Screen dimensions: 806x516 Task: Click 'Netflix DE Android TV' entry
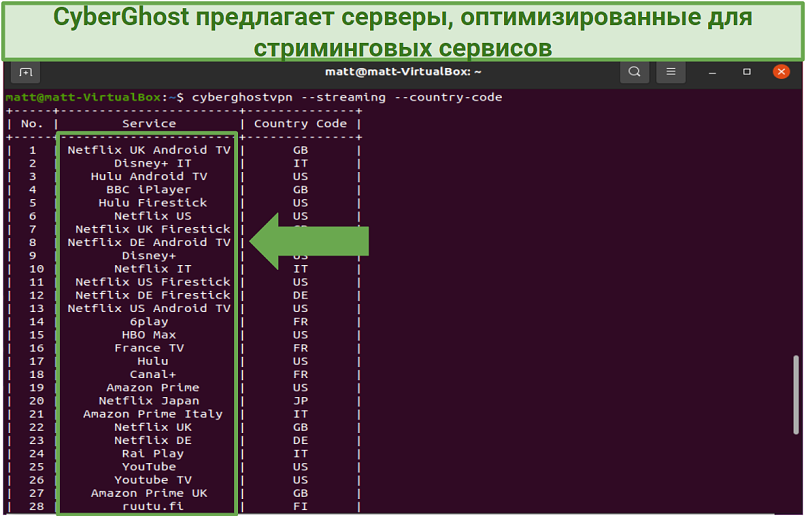[x=149, y=242]
